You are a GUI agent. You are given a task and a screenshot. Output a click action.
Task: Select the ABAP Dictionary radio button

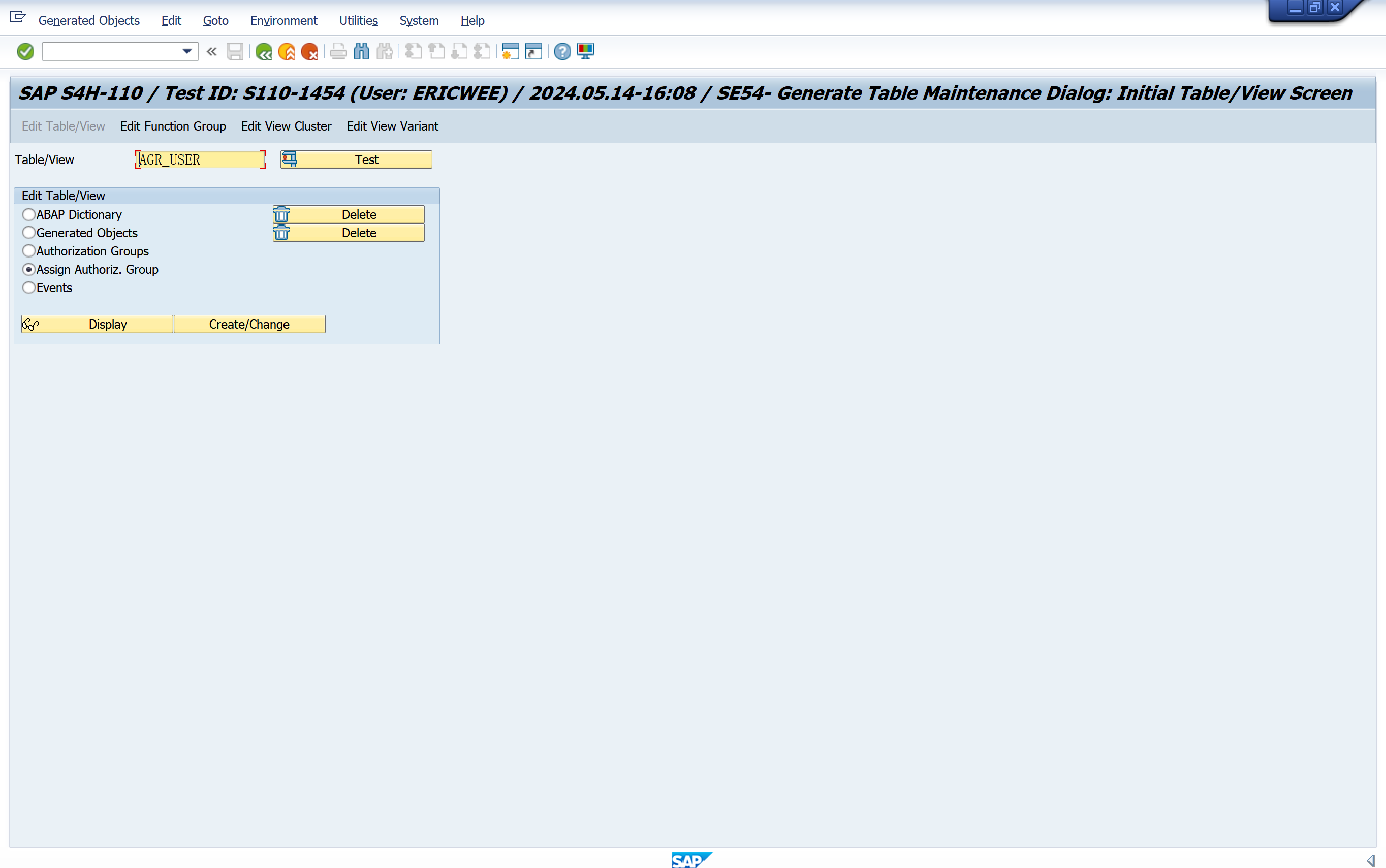(x=29, y=214)
